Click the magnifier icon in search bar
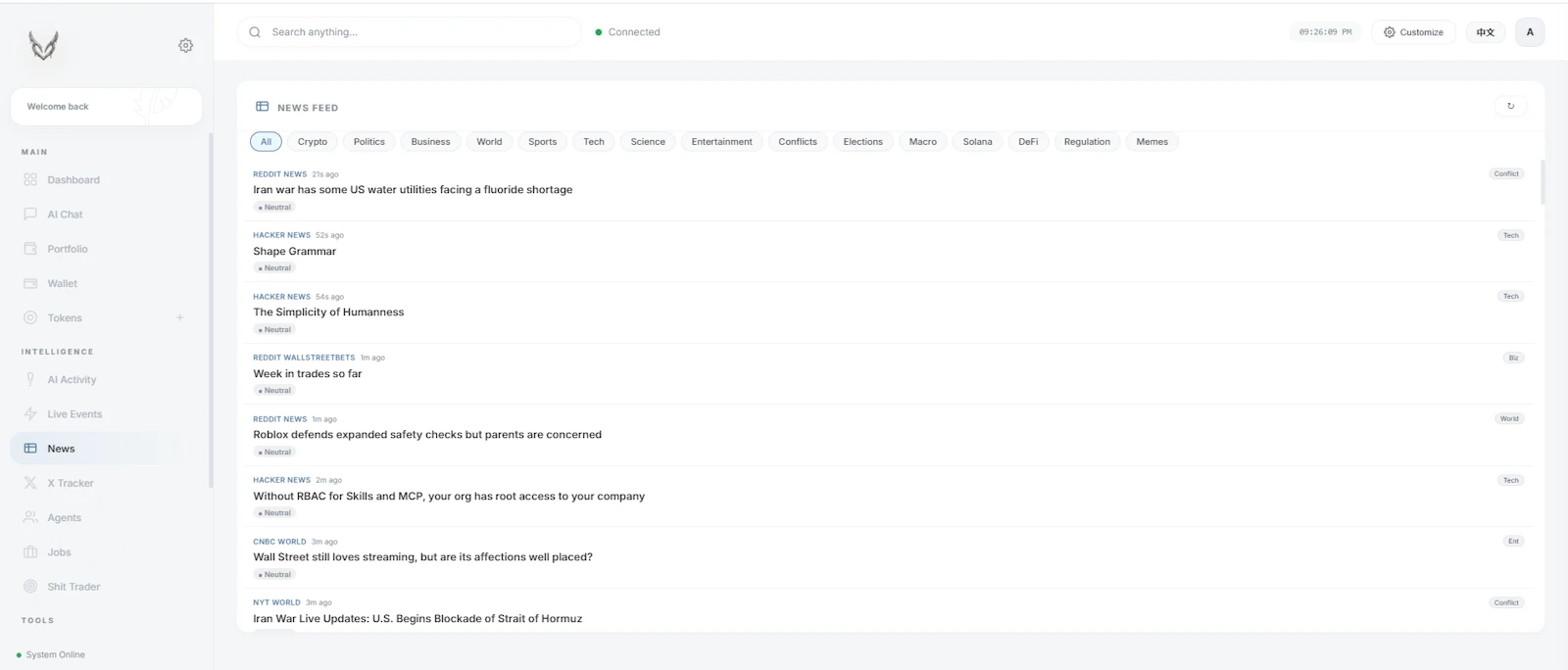1568x670 pixels. (x=255, y=32)
